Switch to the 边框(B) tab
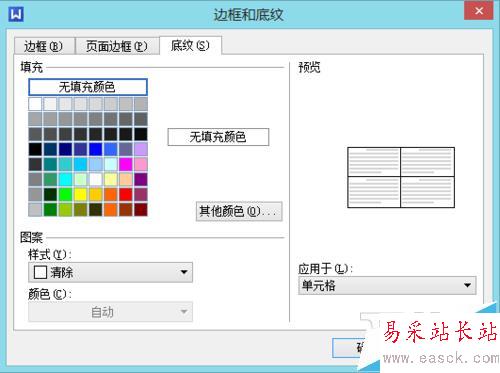 point(44,46)
